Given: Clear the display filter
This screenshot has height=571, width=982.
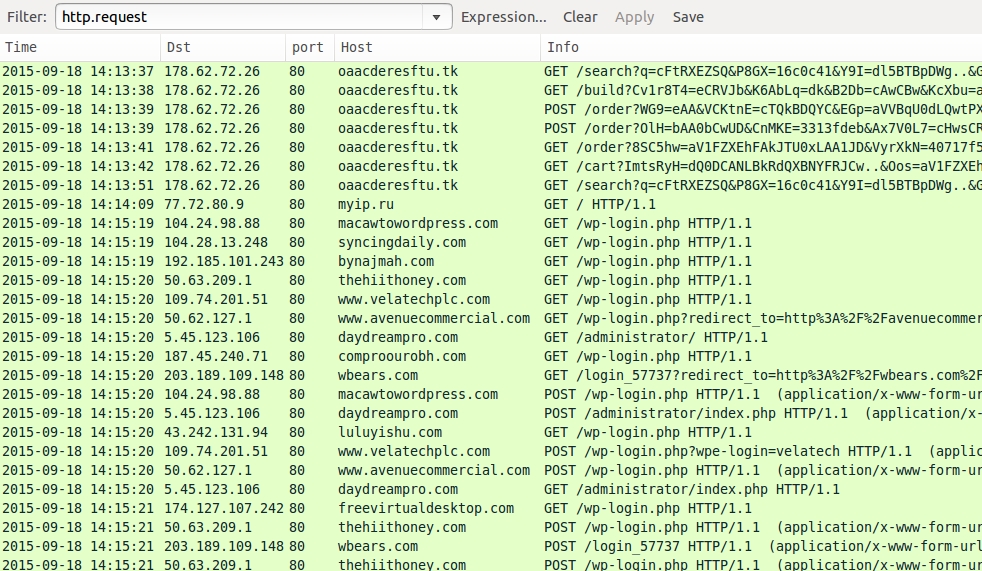Looking at the screenshot, I should tap(580, 17).
